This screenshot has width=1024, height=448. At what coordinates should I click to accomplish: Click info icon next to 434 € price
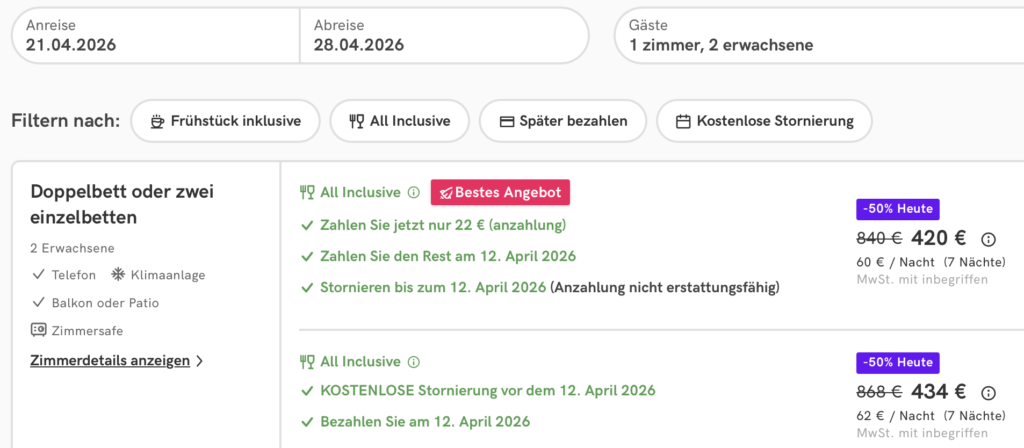[989, 393]
